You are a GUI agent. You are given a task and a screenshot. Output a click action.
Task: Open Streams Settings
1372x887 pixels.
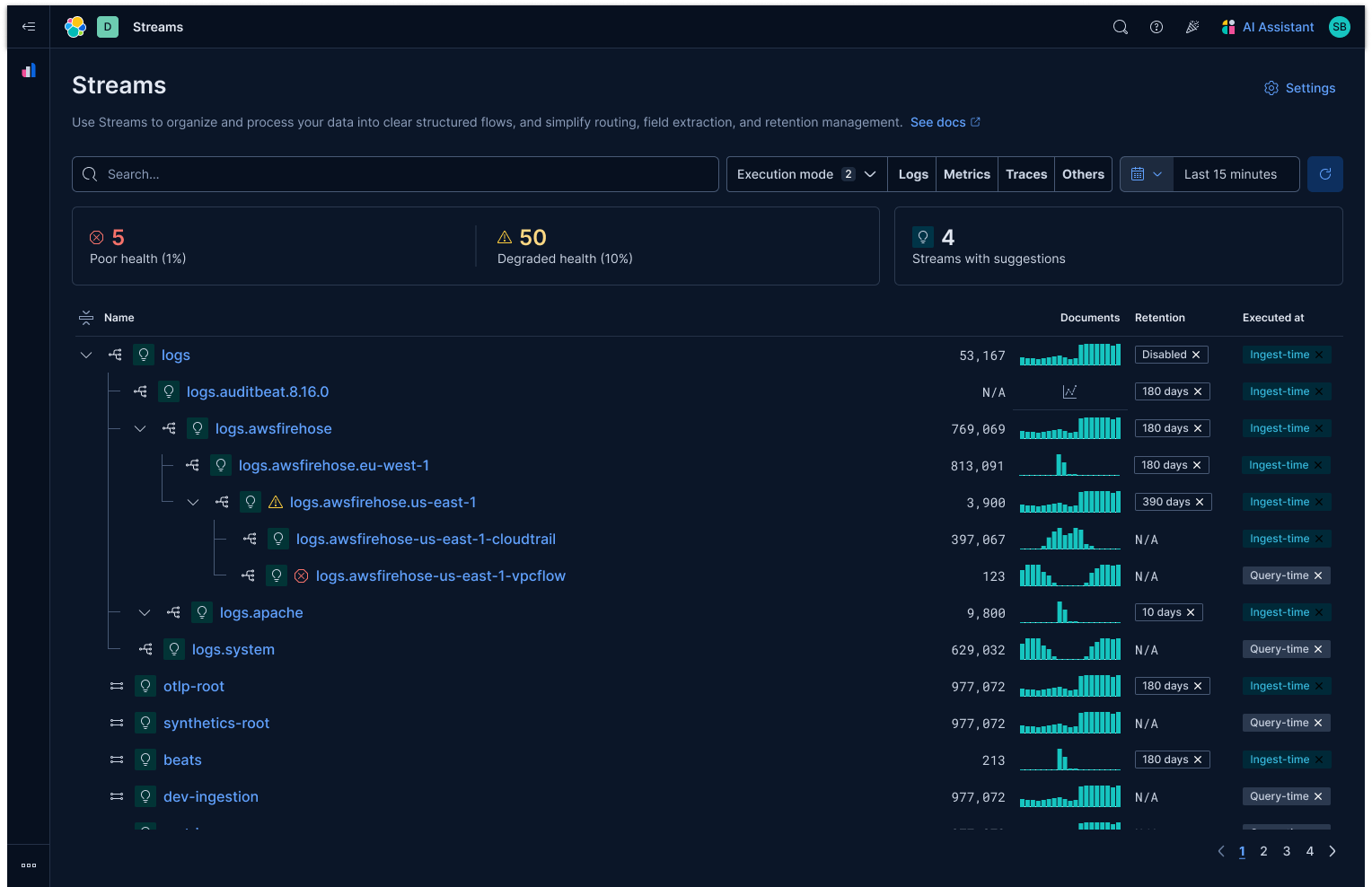click(x=1300, y=88)
